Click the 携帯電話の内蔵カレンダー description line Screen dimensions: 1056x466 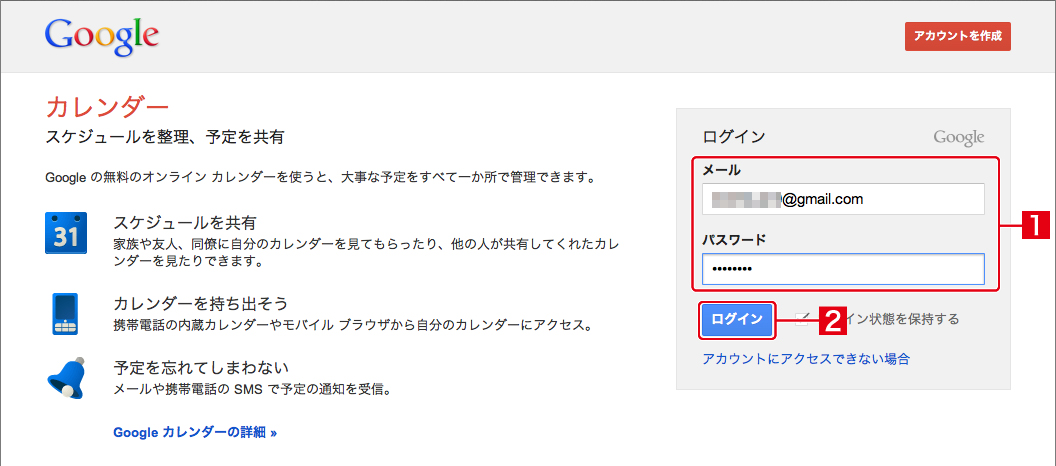[x=353, y=326]
